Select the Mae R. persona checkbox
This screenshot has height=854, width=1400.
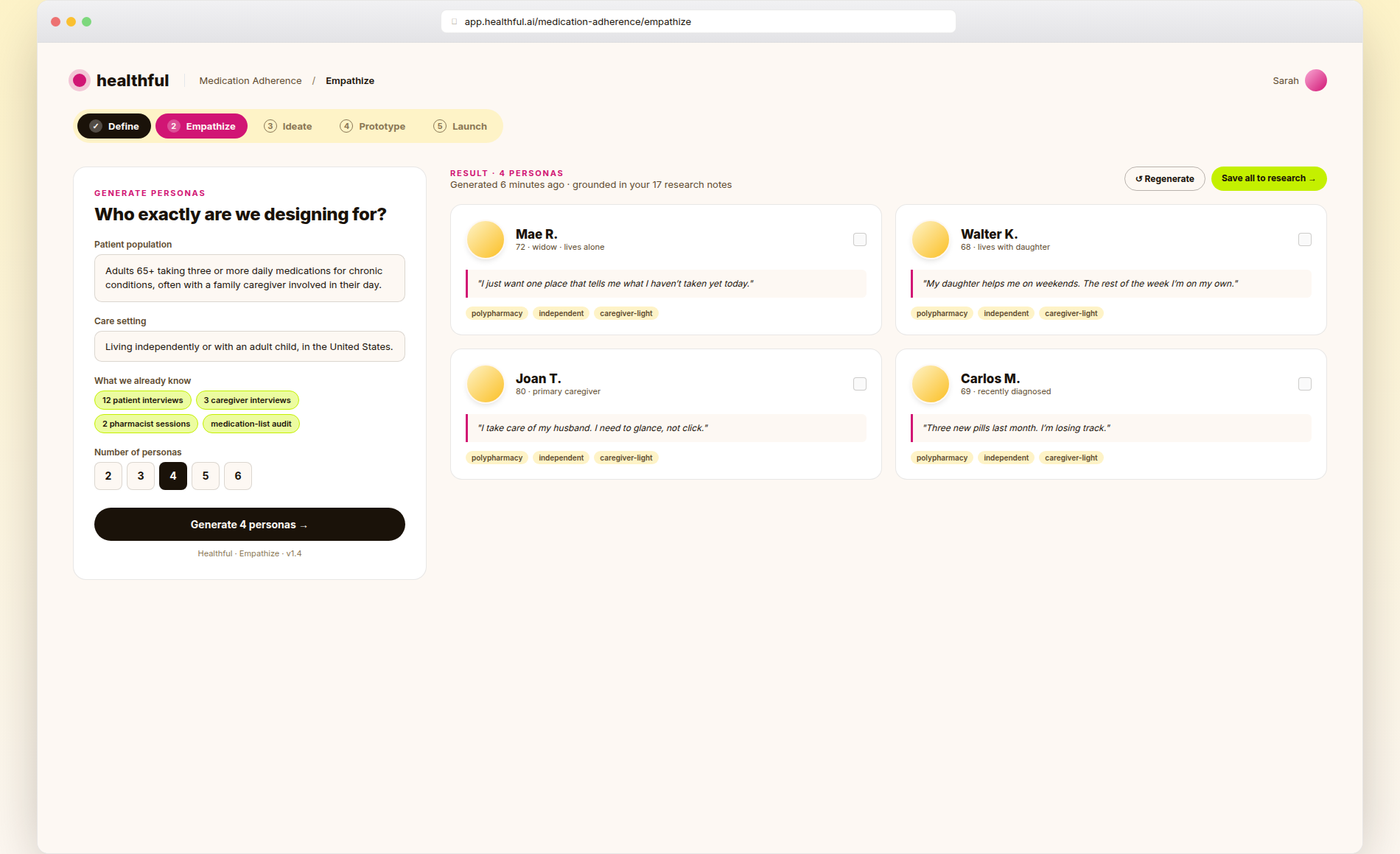coord(859,239)
